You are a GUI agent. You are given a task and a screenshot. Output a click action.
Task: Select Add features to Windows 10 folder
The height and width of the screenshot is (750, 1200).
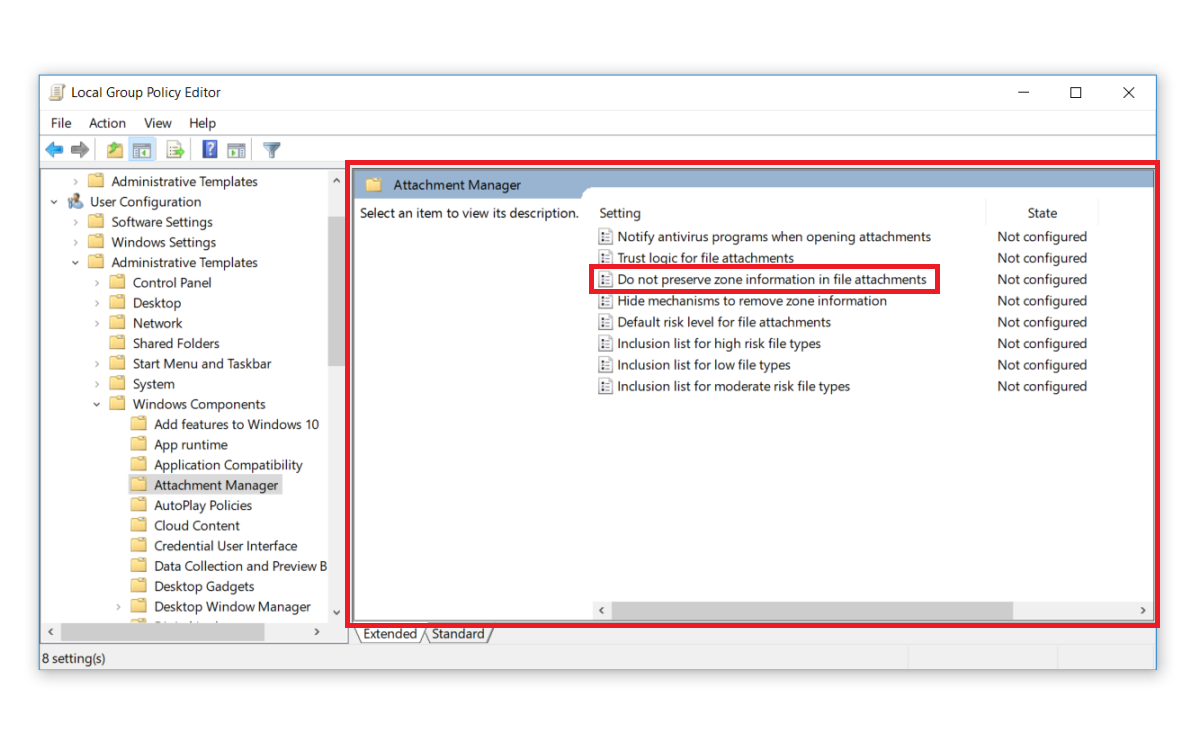click(x=236, y=424)
